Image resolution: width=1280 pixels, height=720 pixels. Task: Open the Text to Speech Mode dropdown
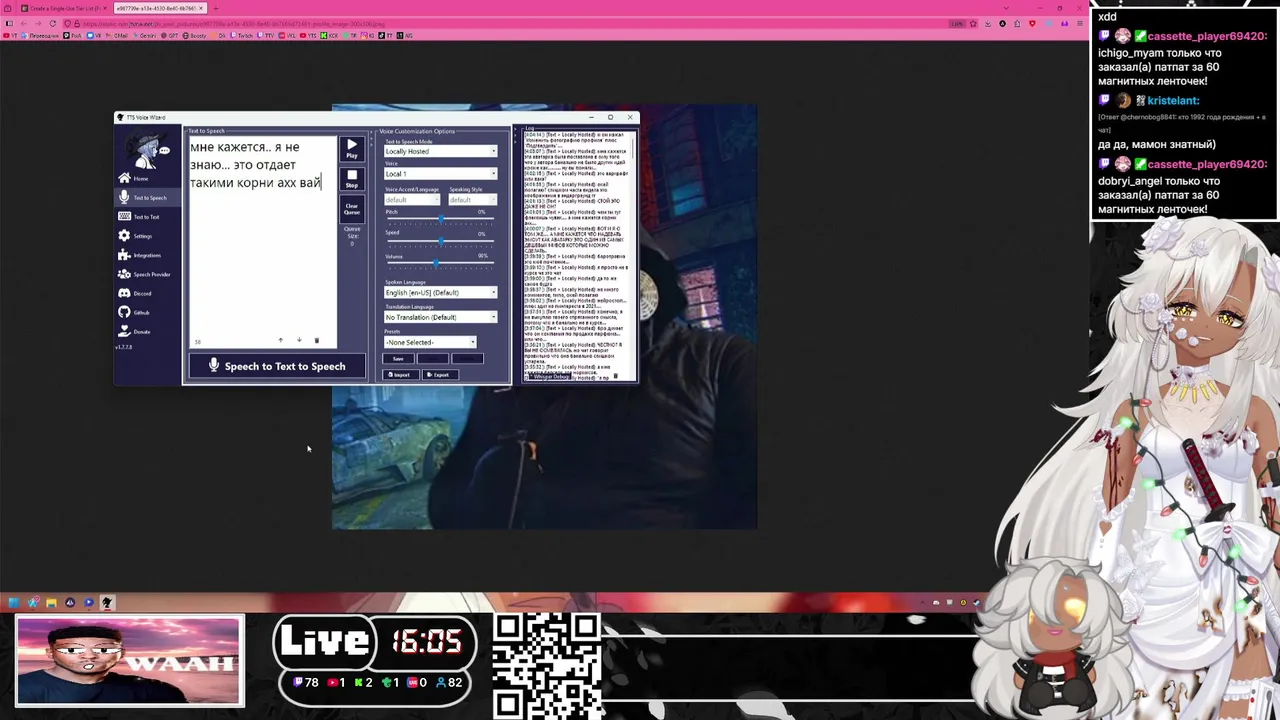point(440,151)
